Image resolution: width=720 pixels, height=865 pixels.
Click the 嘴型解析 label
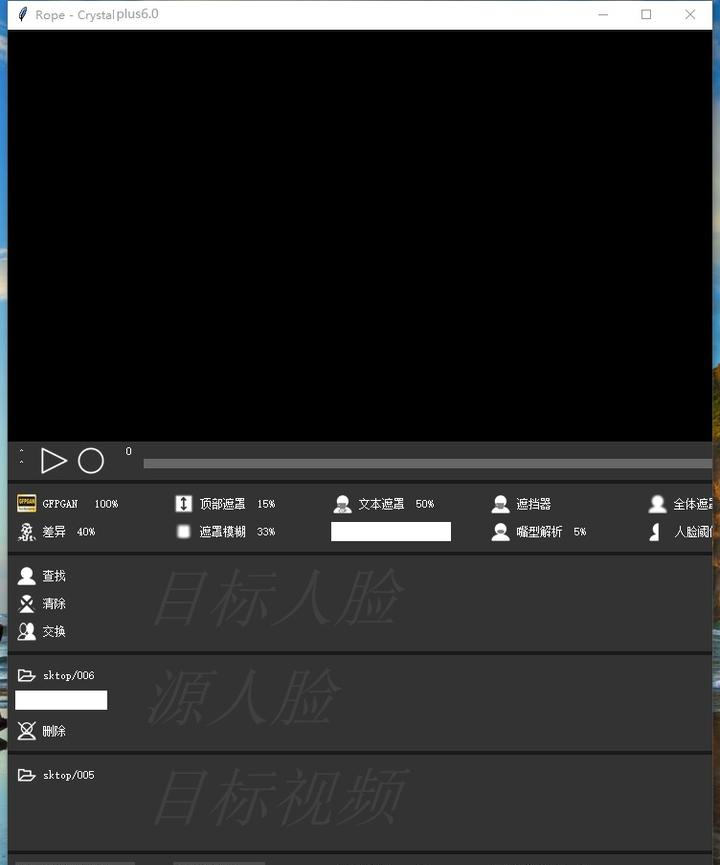tap(539, 532)
